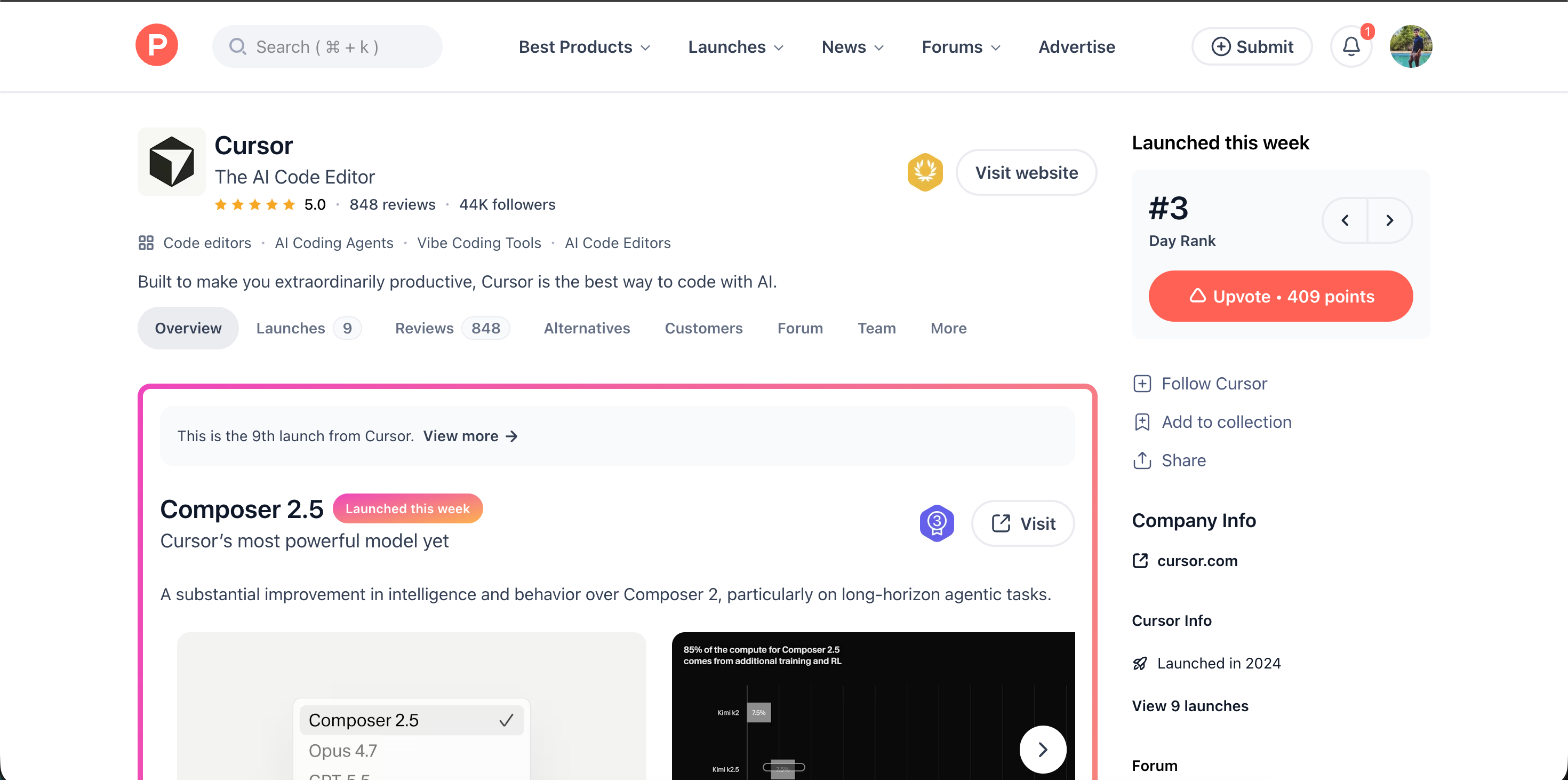Click View more launches link
The width and height of the screenshot is (1568, 780).
pyautogui.click(x=470, y=436)
